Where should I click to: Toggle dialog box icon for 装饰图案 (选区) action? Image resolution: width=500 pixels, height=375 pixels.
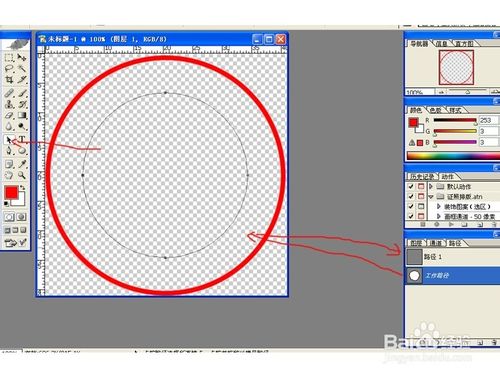tap(421, 206)
